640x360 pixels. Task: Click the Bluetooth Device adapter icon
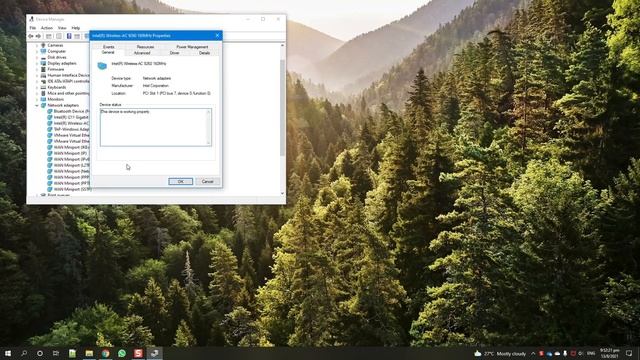coord(50,111)
